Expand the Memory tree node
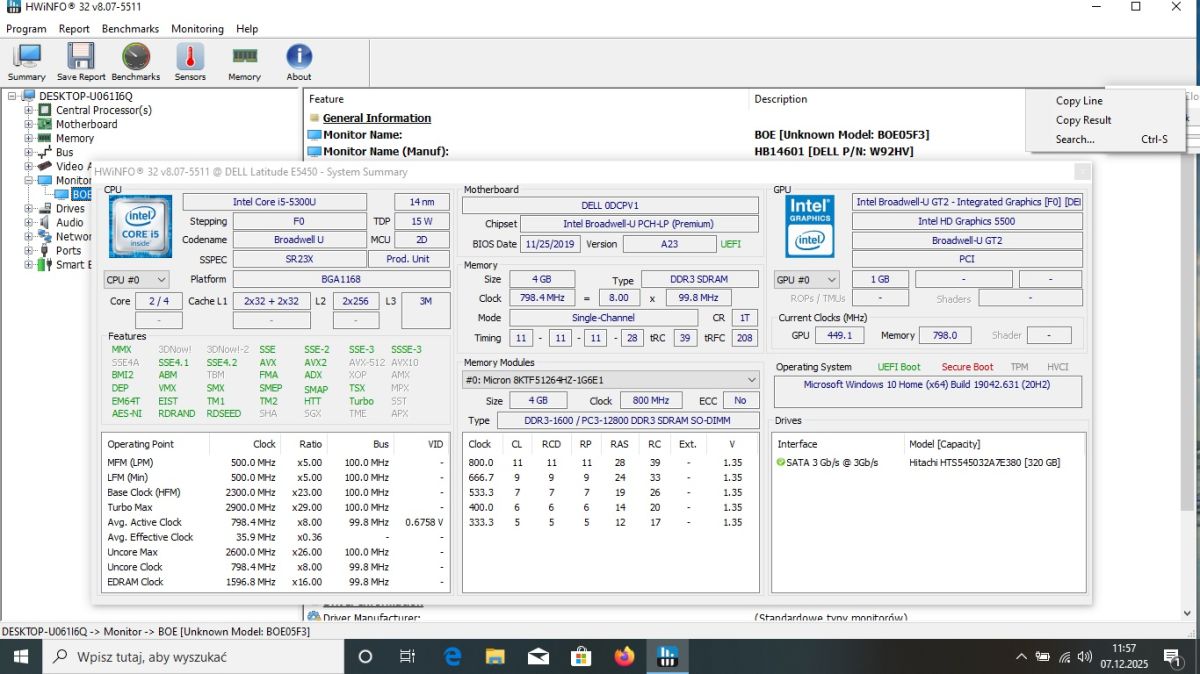The height and width of the screenshot is (674, 1200). [29, 138]
